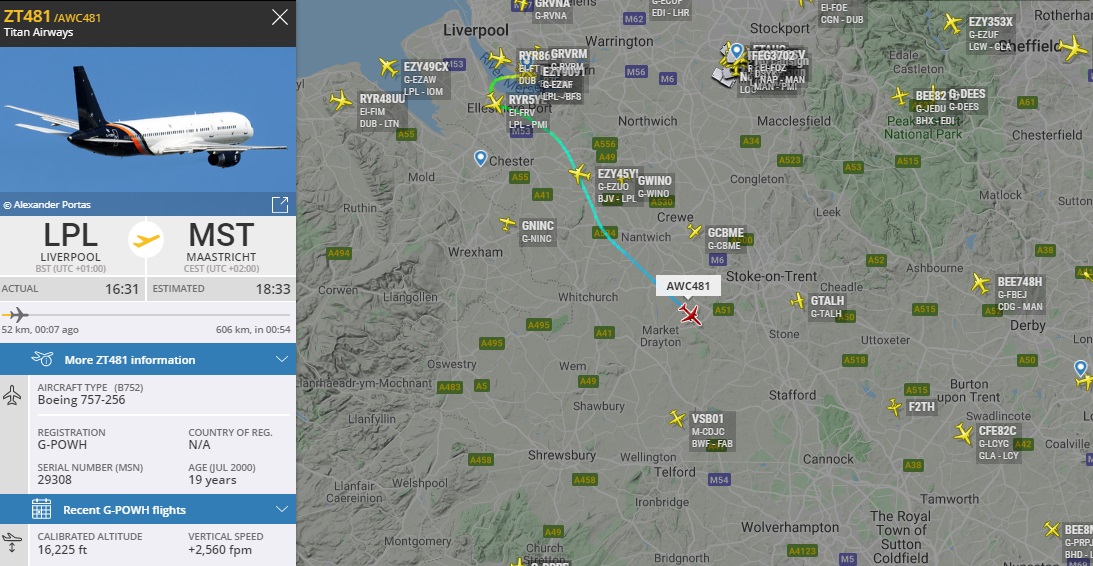Click the GCBME plane near Crewe
This screenshot has width=1093, height=566.
[694, 231]
